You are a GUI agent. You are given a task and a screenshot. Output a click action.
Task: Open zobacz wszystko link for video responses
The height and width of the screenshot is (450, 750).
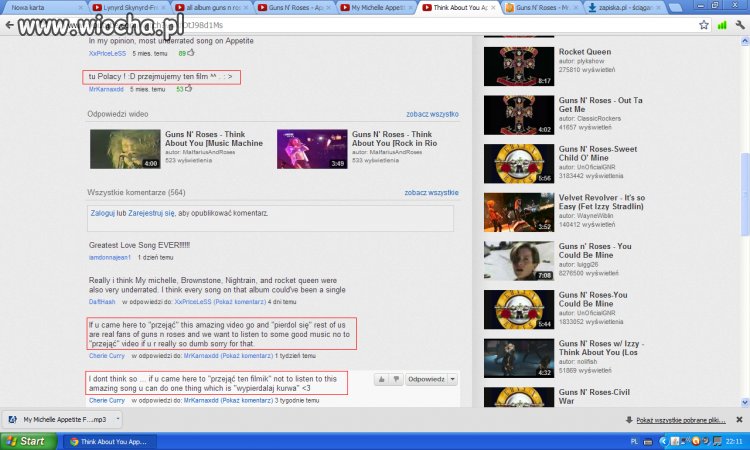click(x=432, y=114)
